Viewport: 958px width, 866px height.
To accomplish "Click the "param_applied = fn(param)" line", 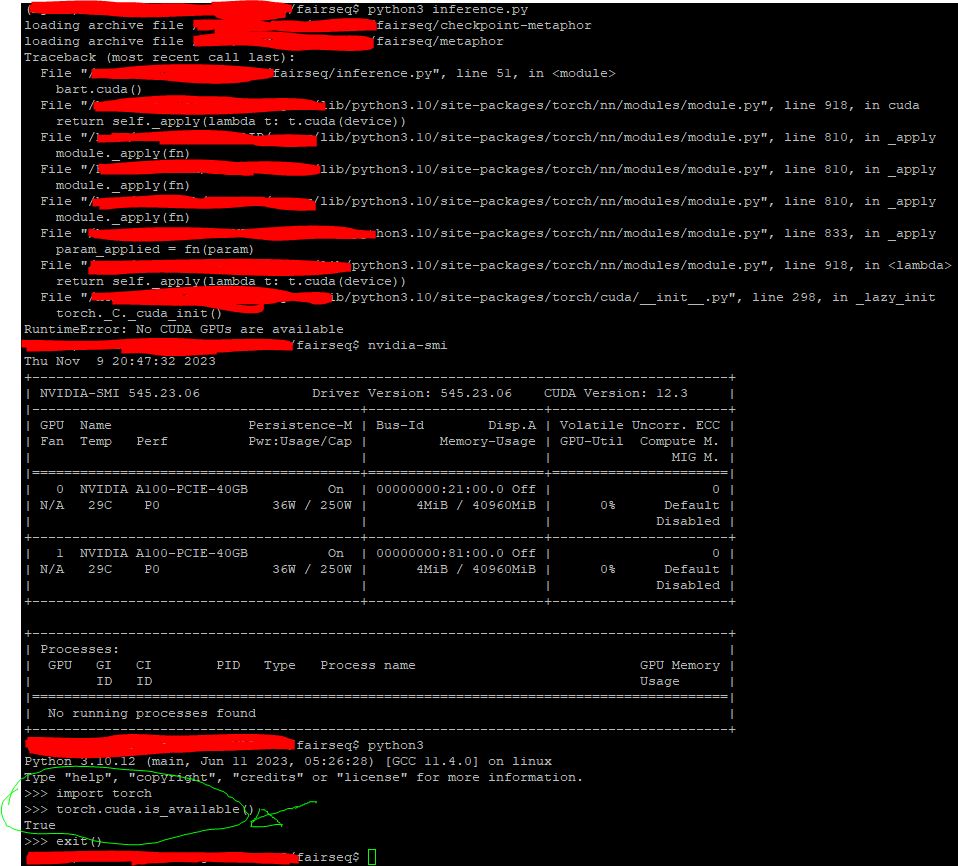I will pos(155,249).
